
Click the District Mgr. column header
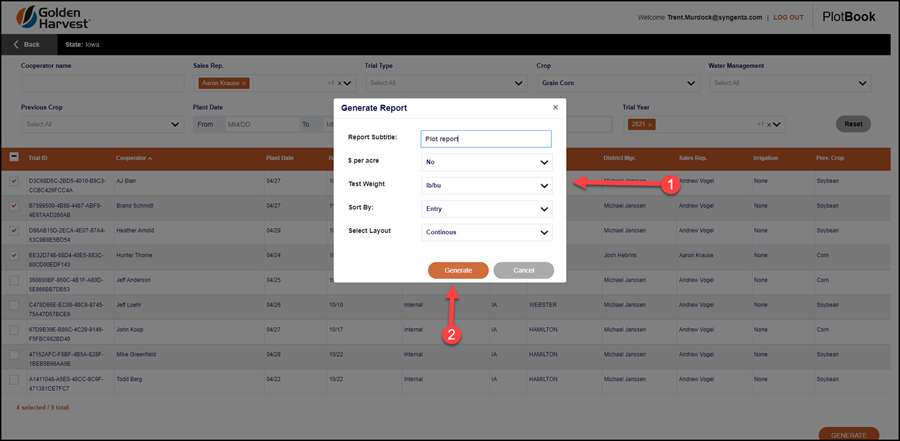coord(620,158)
